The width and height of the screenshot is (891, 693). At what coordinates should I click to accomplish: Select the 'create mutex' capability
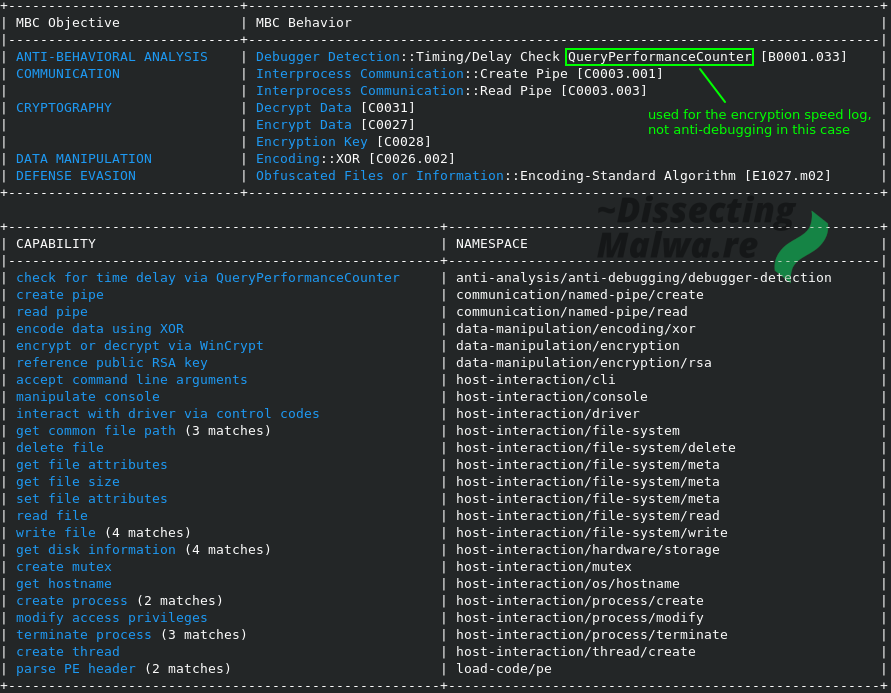[64, 566]
